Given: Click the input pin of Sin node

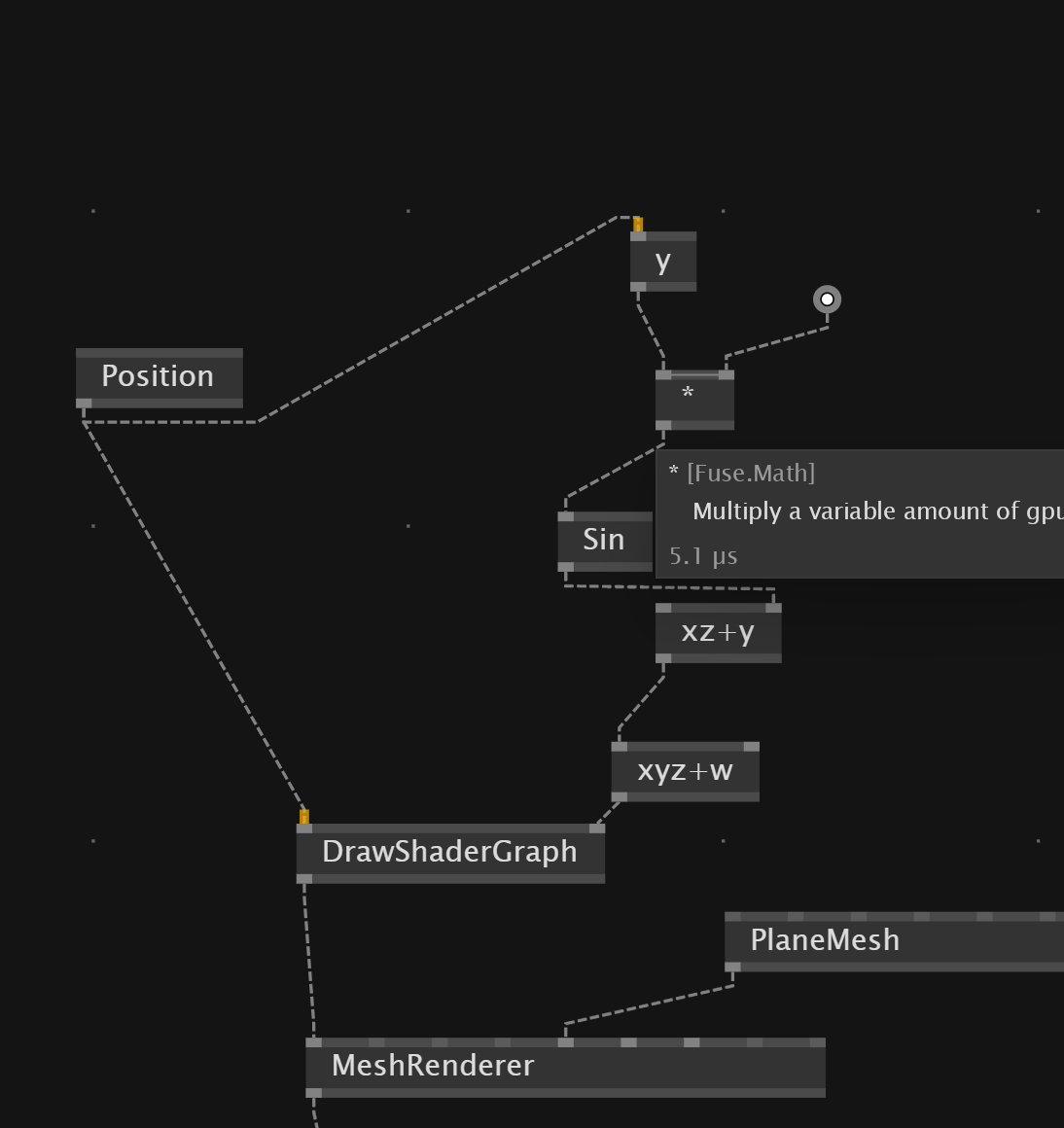Looking at the screenshot, I should (x=565, y=516).
